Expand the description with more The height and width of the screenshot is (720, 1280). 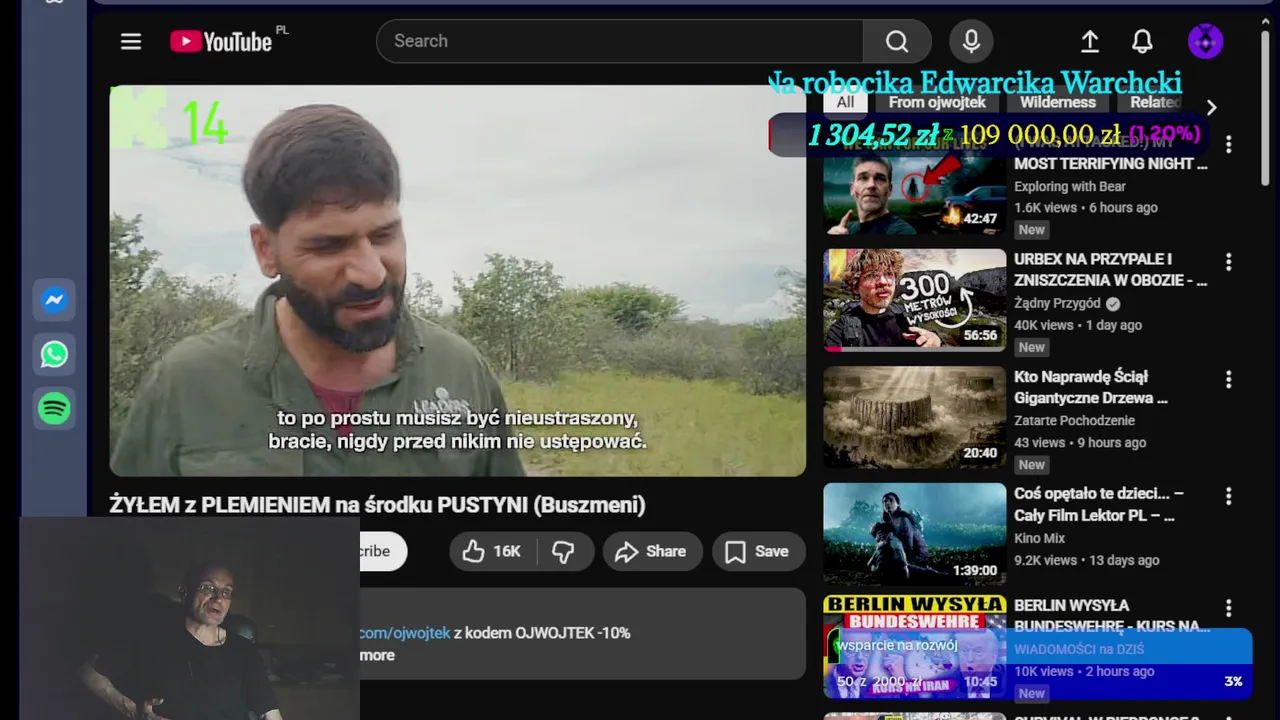(377, 655)
